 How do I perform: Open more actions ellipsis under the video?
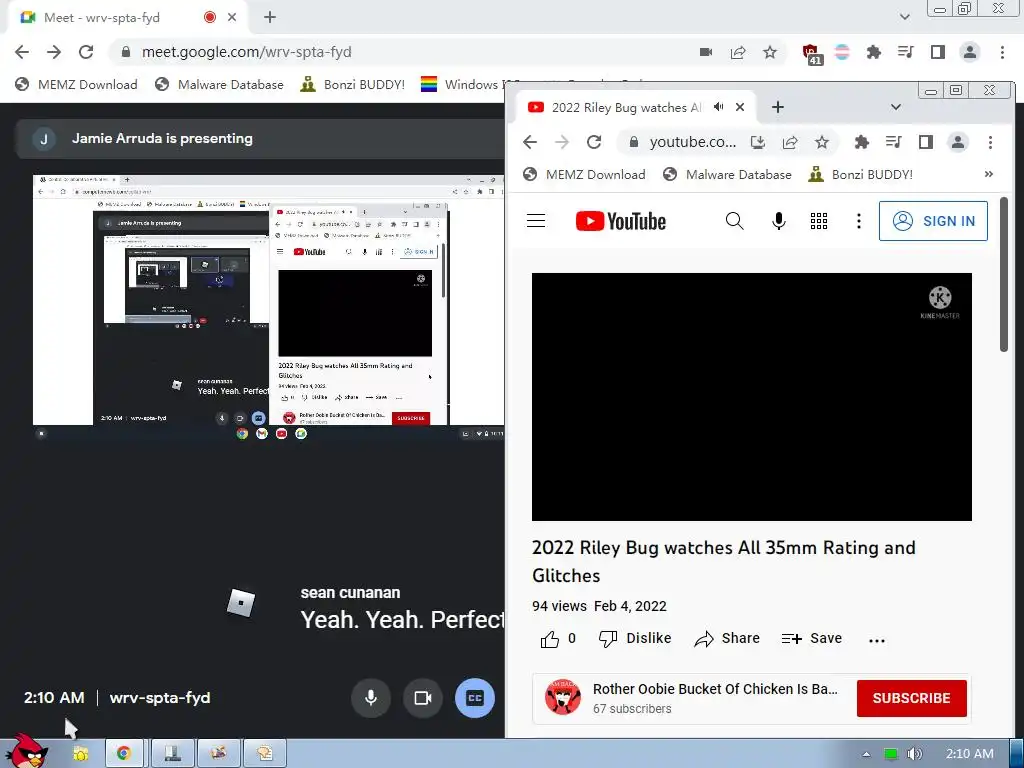pos(876,640)
